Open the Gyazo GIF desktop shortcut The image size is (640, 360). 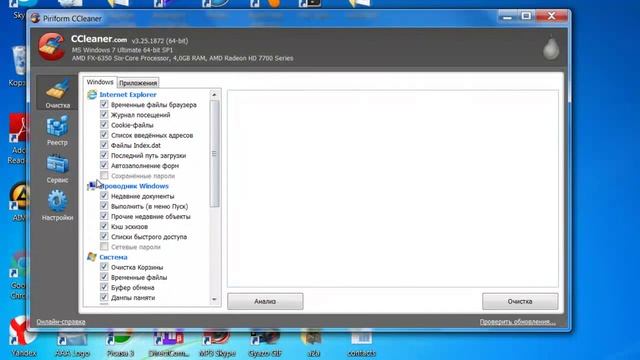[265, 342]
